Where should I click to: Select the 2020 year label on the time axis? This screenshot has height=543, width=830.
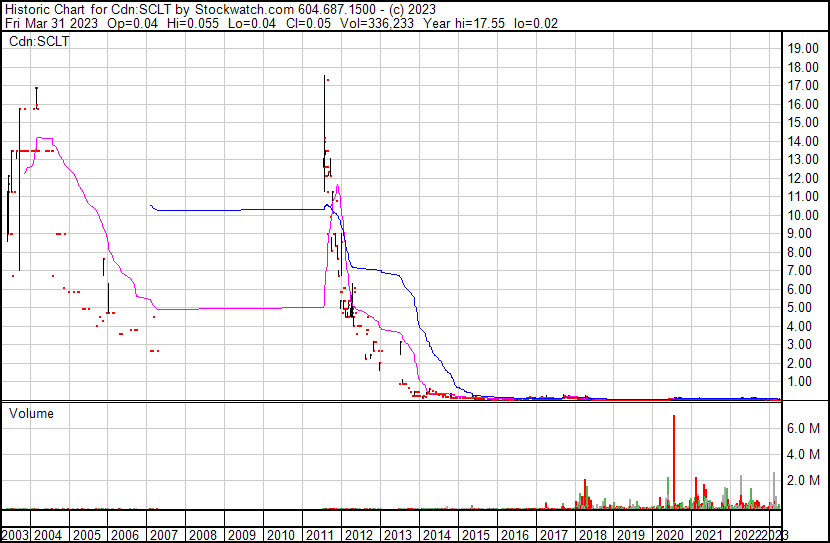click(667, 534)
